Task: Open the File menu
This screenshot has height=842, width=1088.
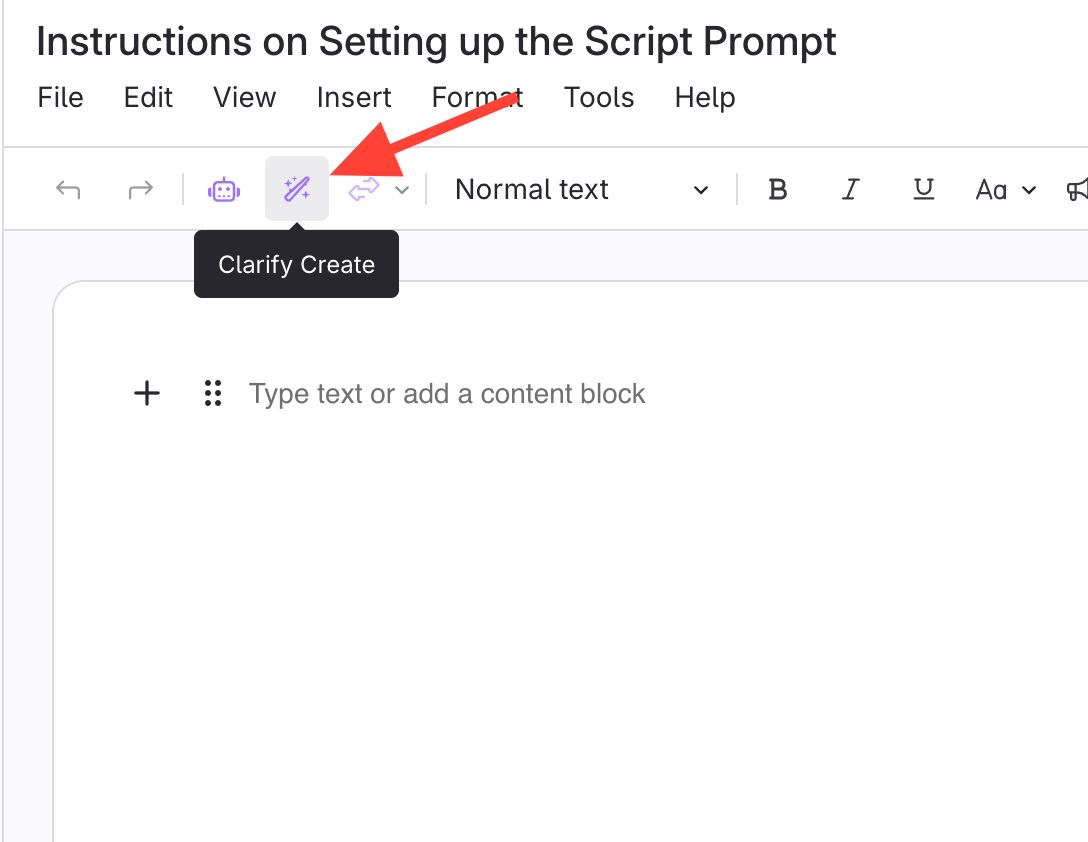Action: [x=60, y=97]
